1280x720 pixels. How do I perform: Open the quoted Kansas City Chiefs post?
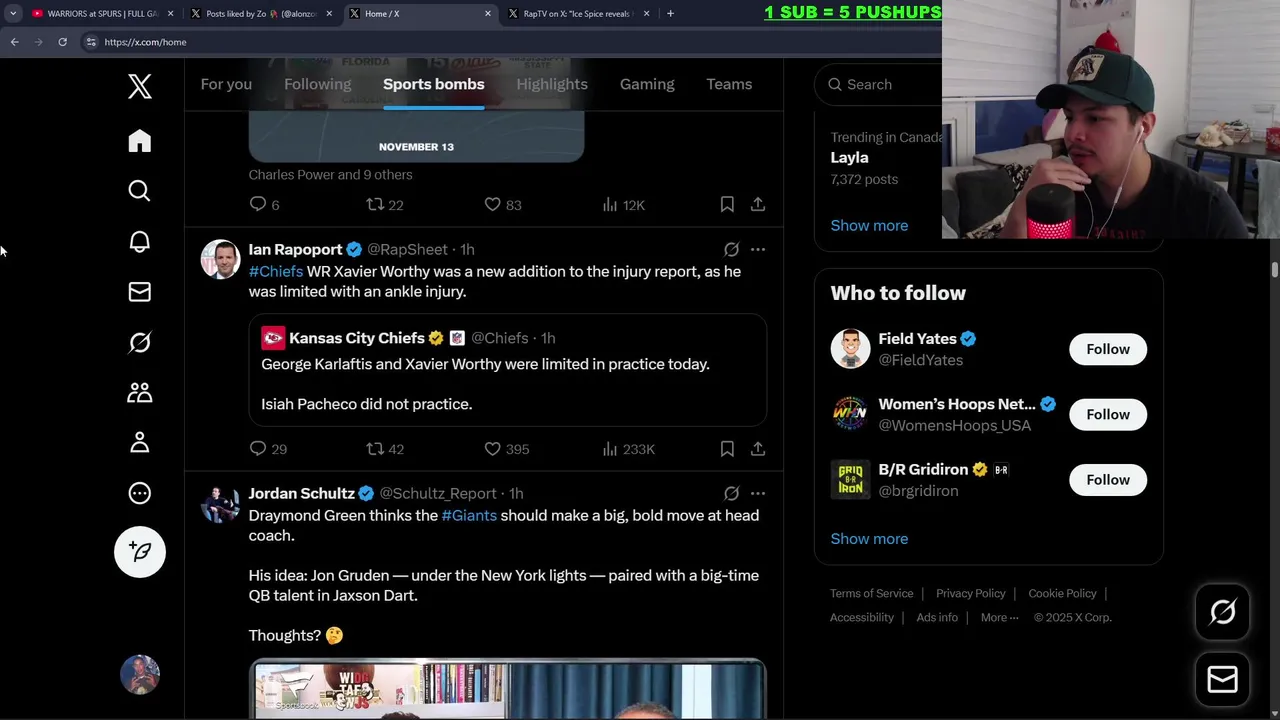[x=507, y=370]
